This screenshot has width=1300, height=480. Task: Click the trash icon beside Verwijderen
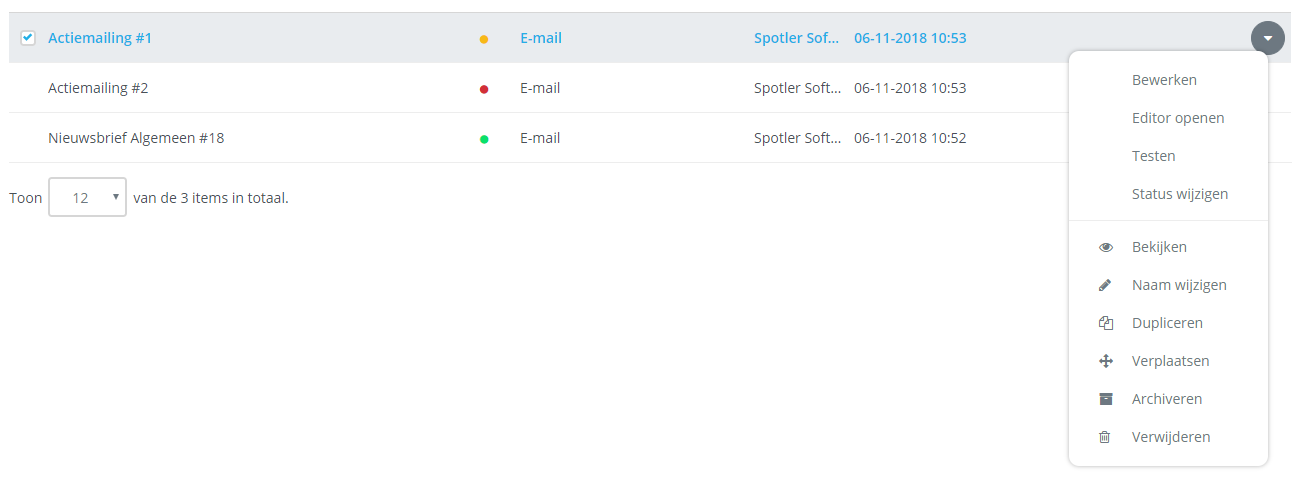1105,437
